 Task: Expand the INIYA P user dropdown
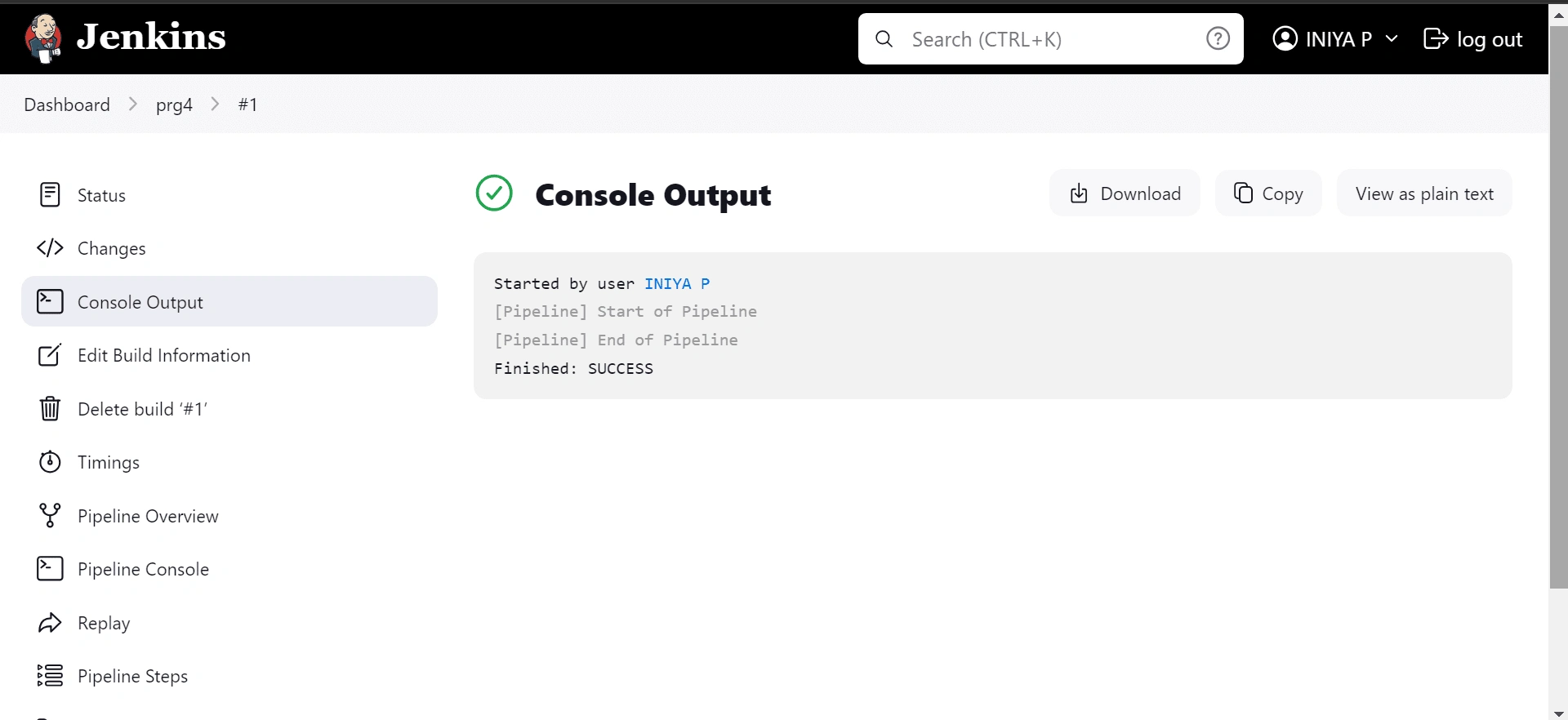point(1392,38)
